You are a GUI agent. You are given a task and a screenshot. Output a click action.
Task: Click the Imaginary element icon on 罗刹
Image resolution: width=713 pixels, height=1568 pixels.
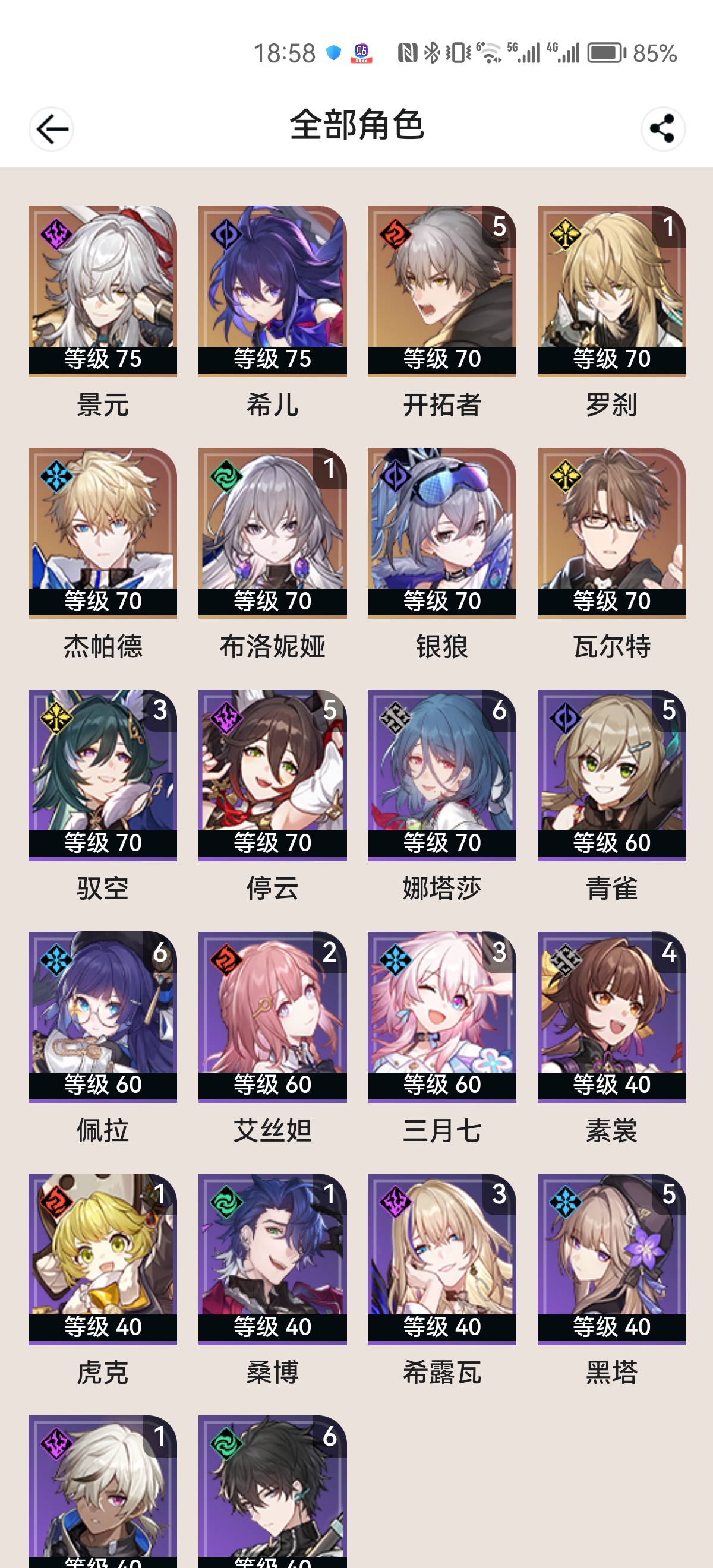[565, 235]
